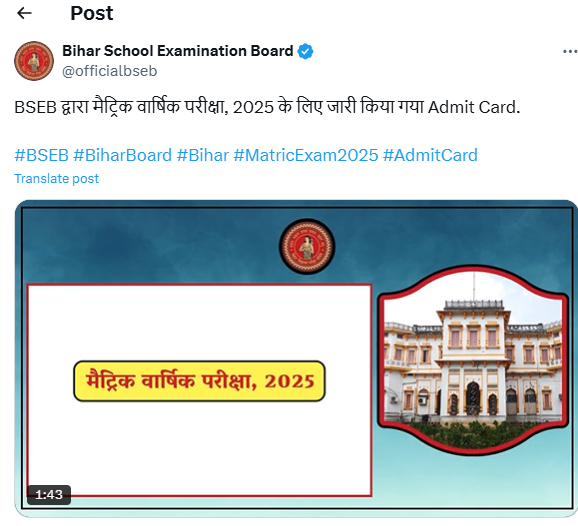The image size is (578, 526).
Task: Click Translate post
Action: pos(56,179)
